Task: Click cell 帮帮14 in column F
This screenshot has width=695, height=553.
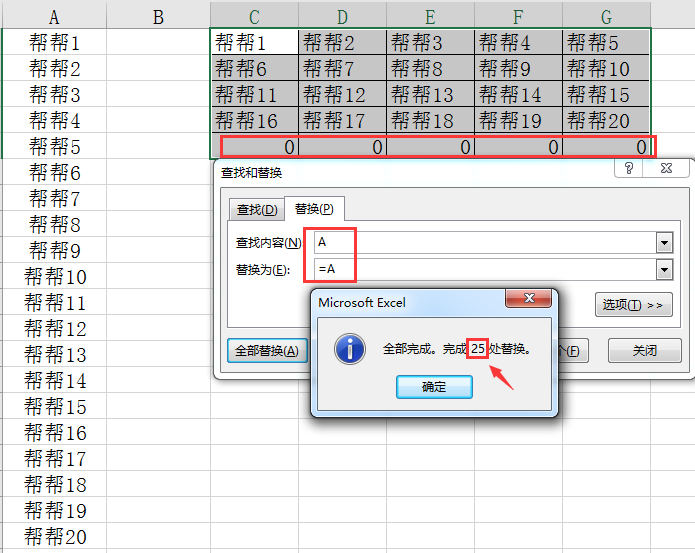Action: tap(518, 94)
